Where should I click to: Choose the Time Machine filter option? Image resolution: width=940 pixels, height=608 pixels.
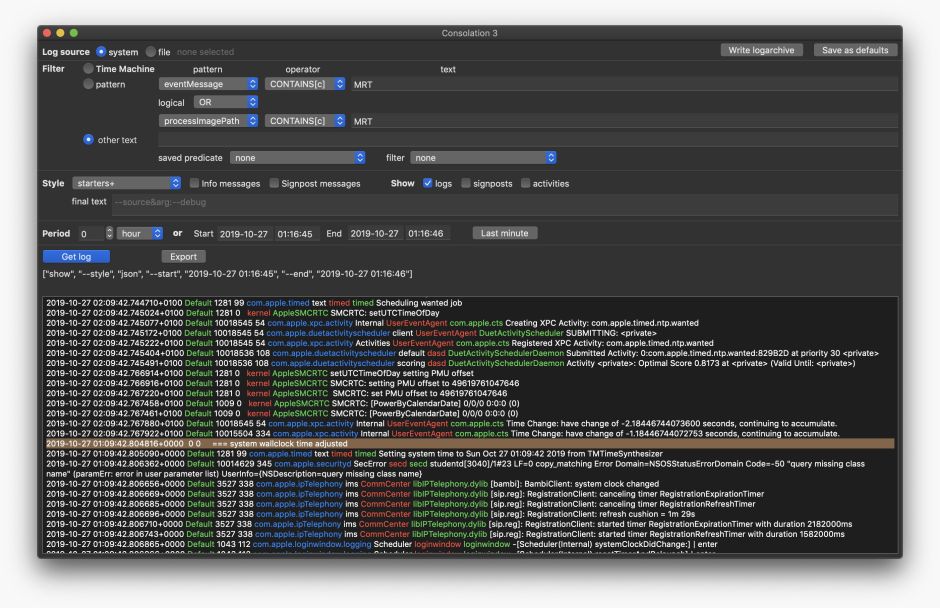pyautogui.click(x=88, y=69)
